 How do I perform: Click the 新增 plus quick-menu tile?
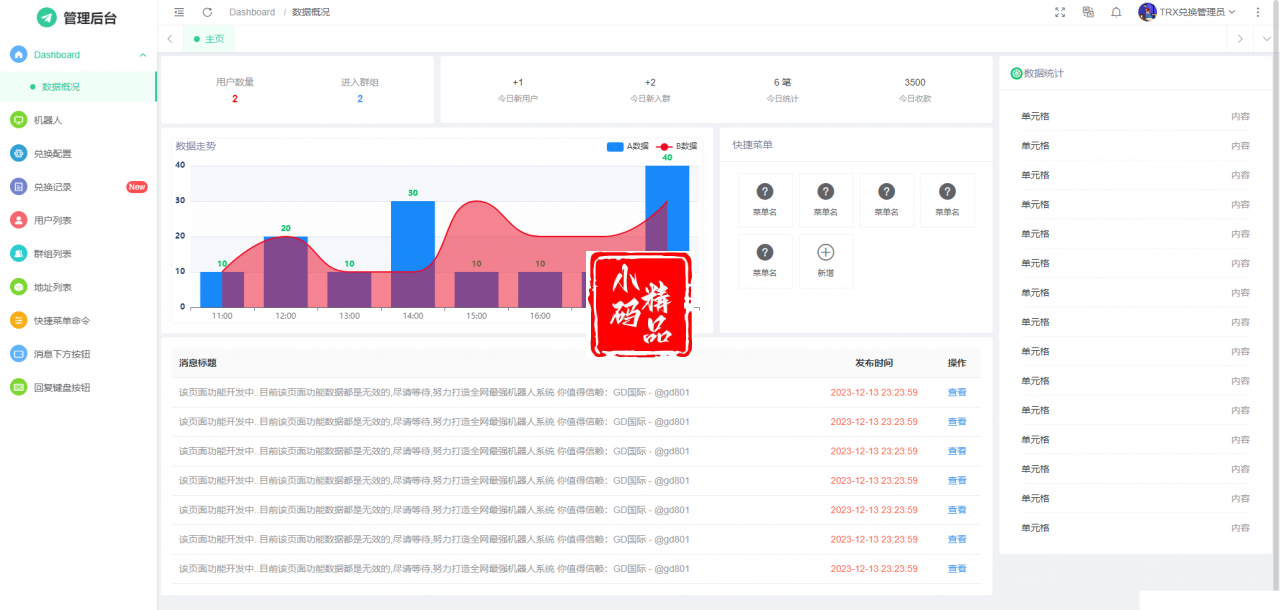coord(826,261)
